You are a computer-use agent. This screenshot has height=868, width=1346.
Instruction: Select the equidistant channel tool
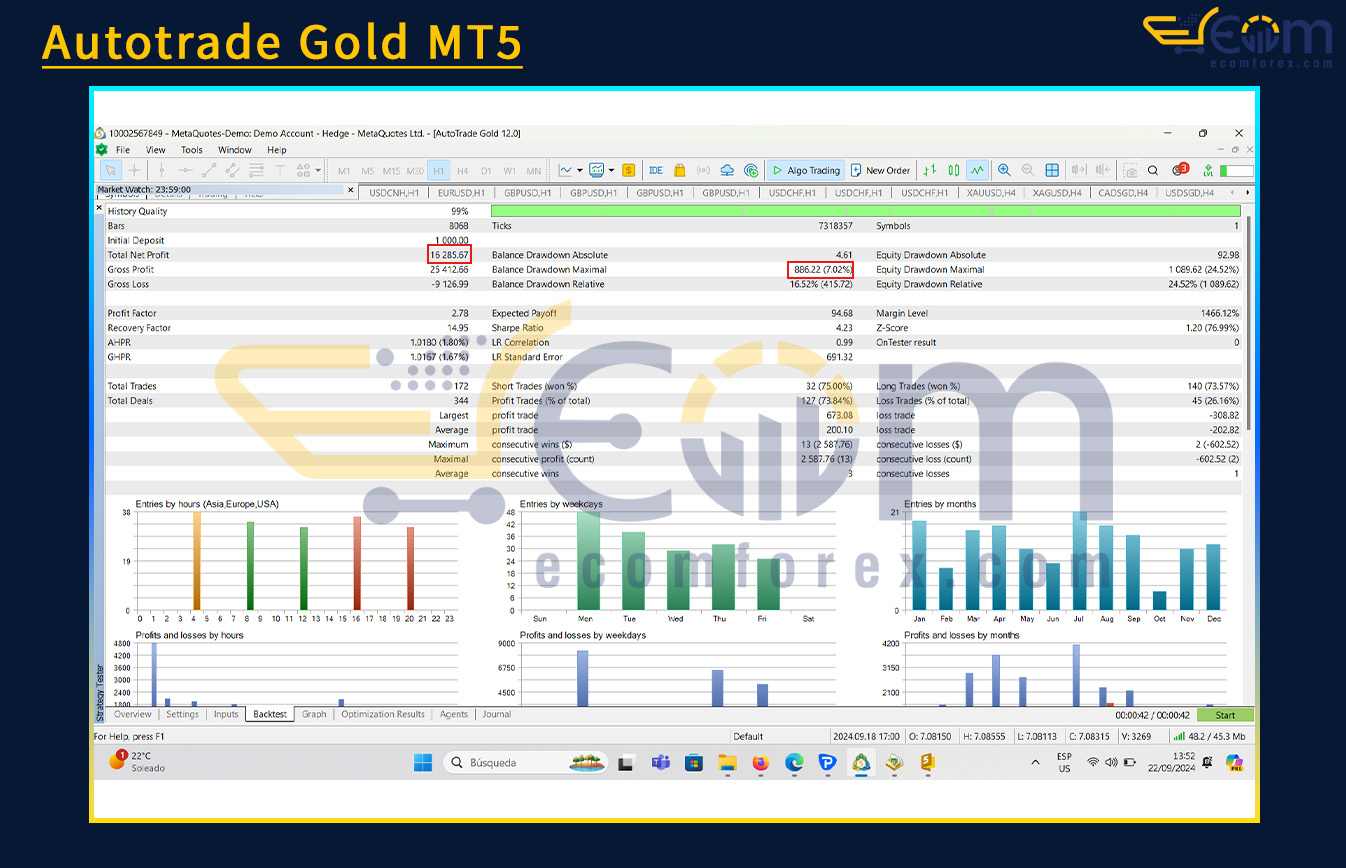[232, 170]
